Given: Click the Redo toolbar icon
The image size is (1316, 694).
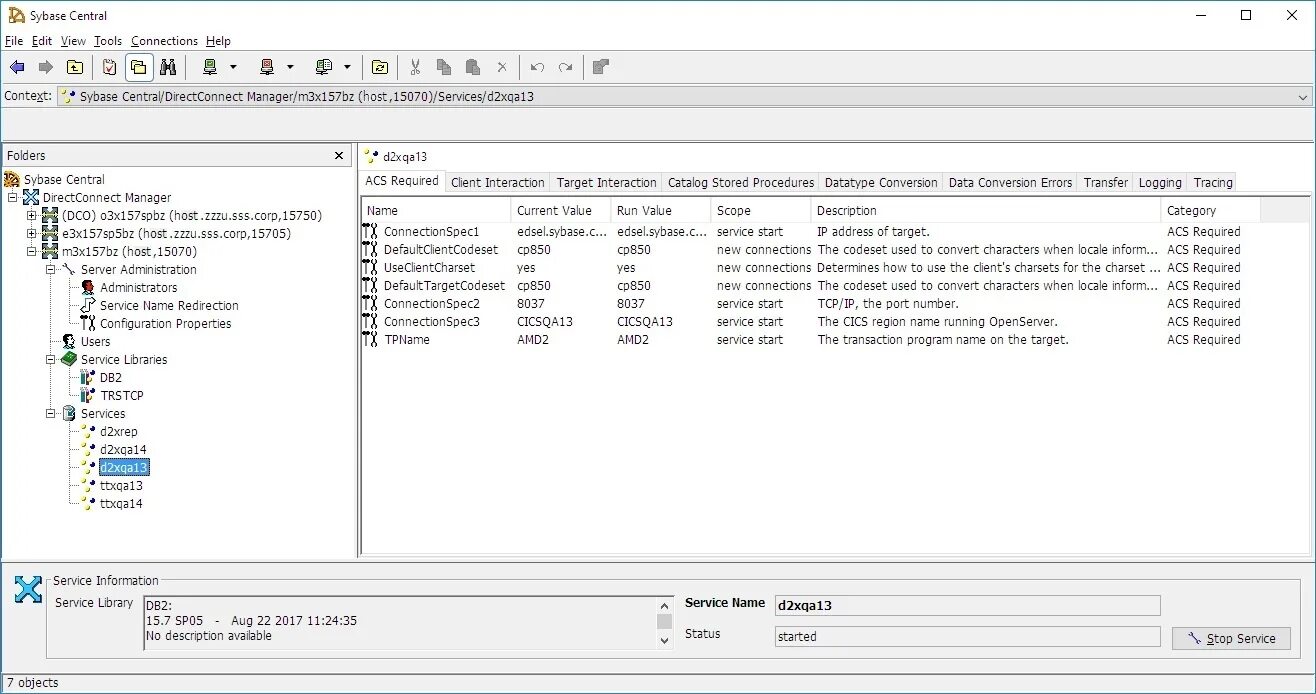Looking at the screenshot, I should [x=566, y=67].
